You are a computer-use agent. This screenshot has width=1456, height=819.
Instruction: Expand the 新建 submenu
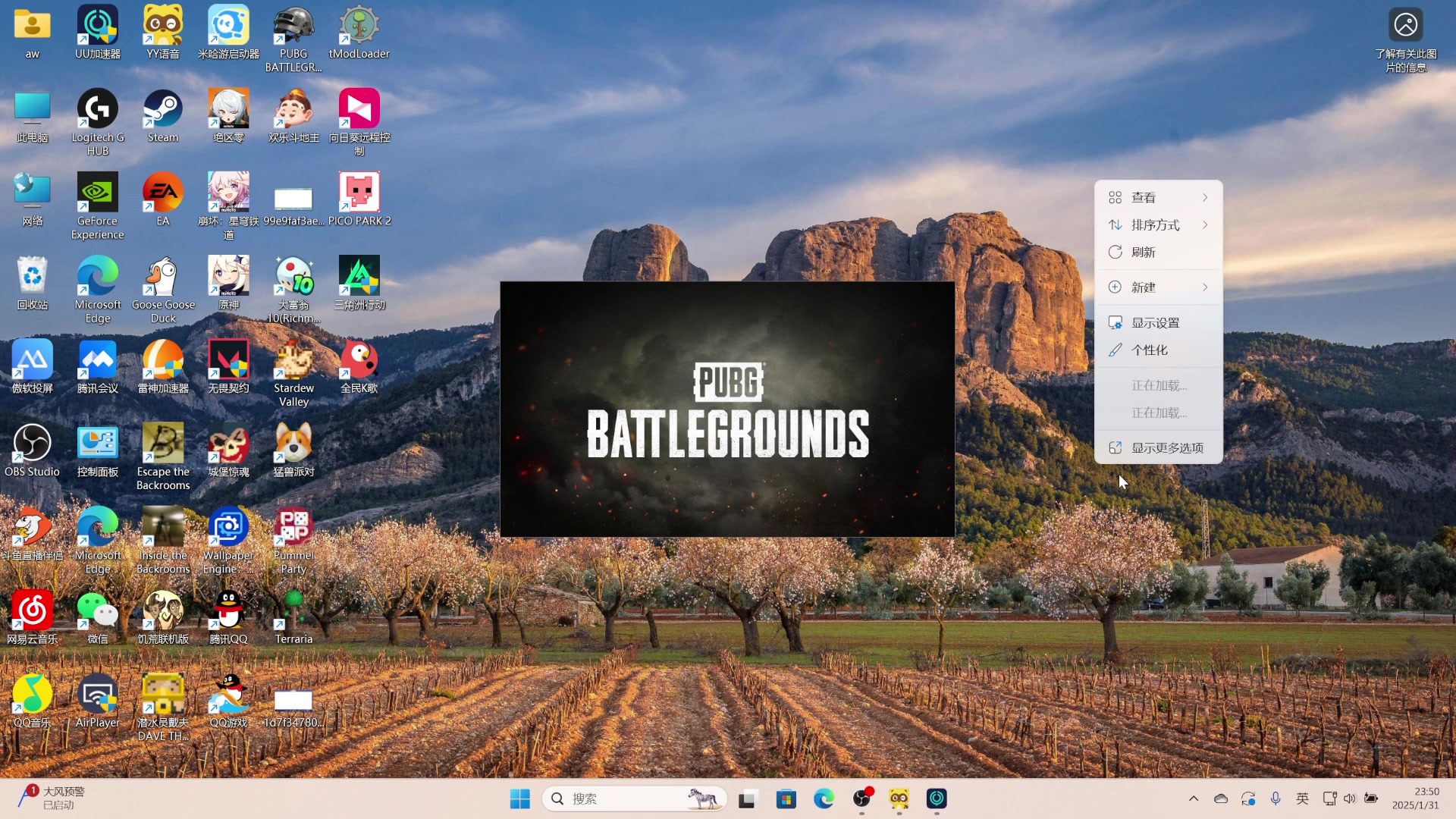click(x=1158, y=287)
